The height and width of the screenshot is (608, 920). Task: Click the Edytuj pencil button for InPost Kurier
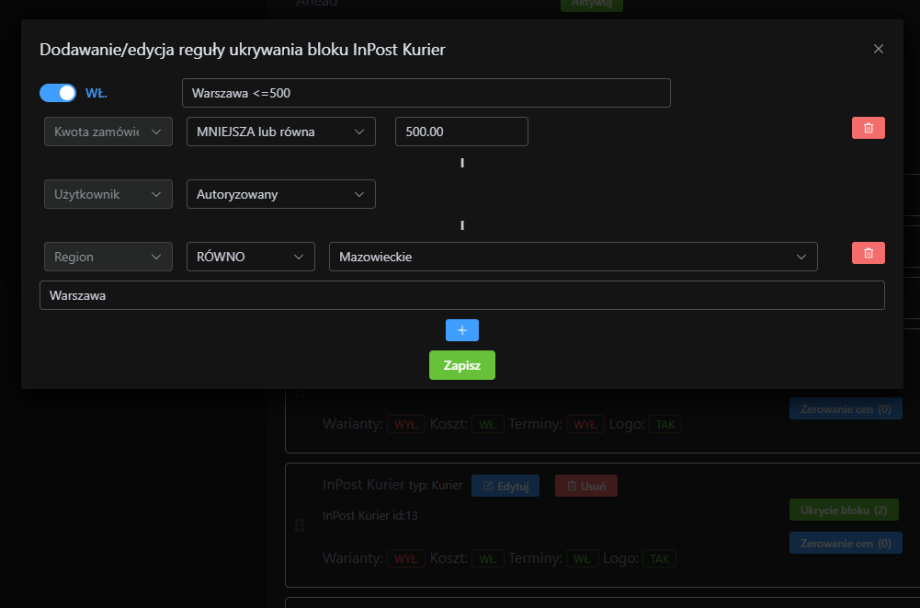click(x=505, y=486)
